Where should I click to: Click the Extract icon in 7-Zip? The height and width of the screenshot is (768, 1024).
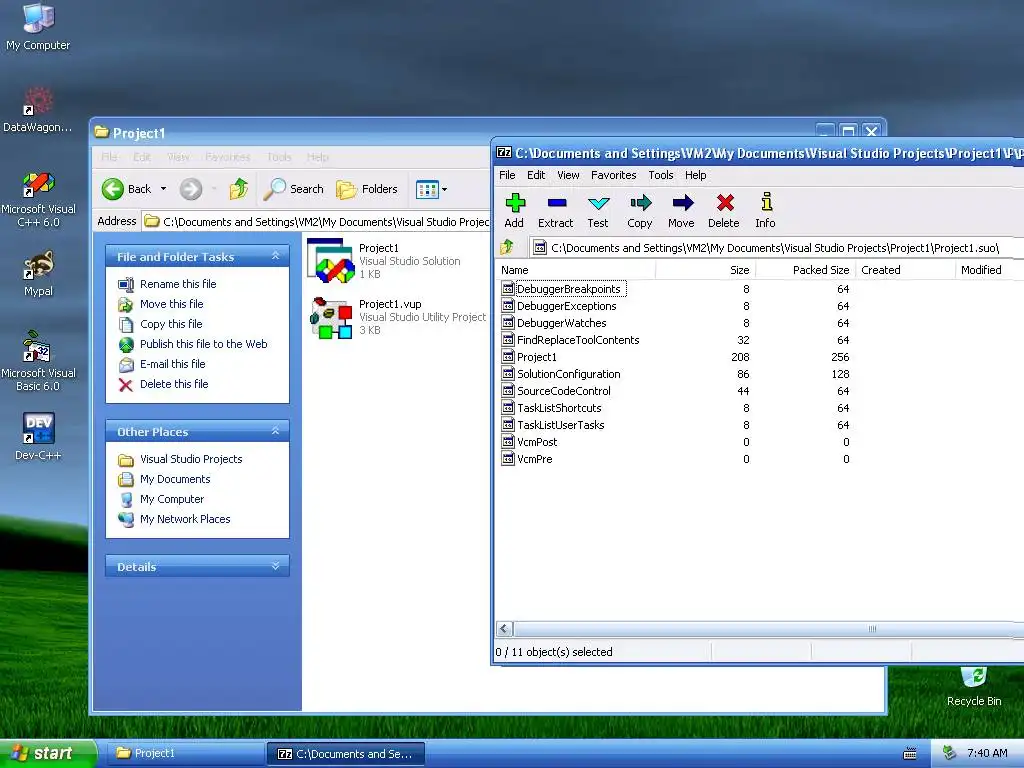556,203
